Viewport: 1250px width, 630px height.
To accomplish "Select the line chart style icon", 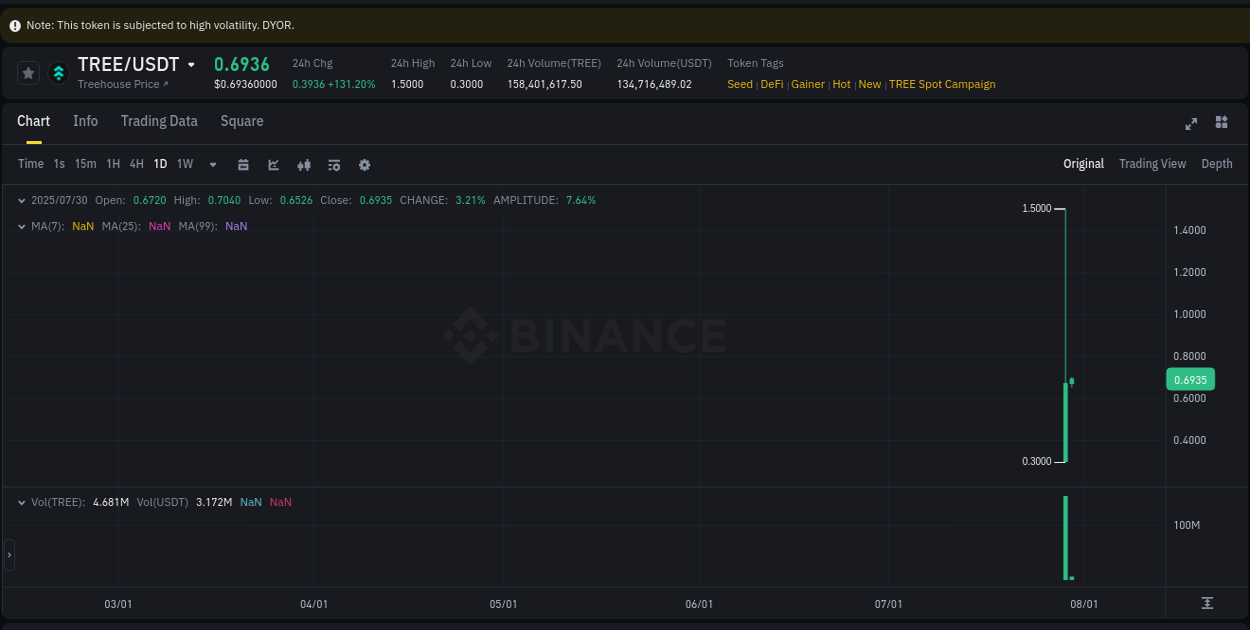I will coord(273,164).
